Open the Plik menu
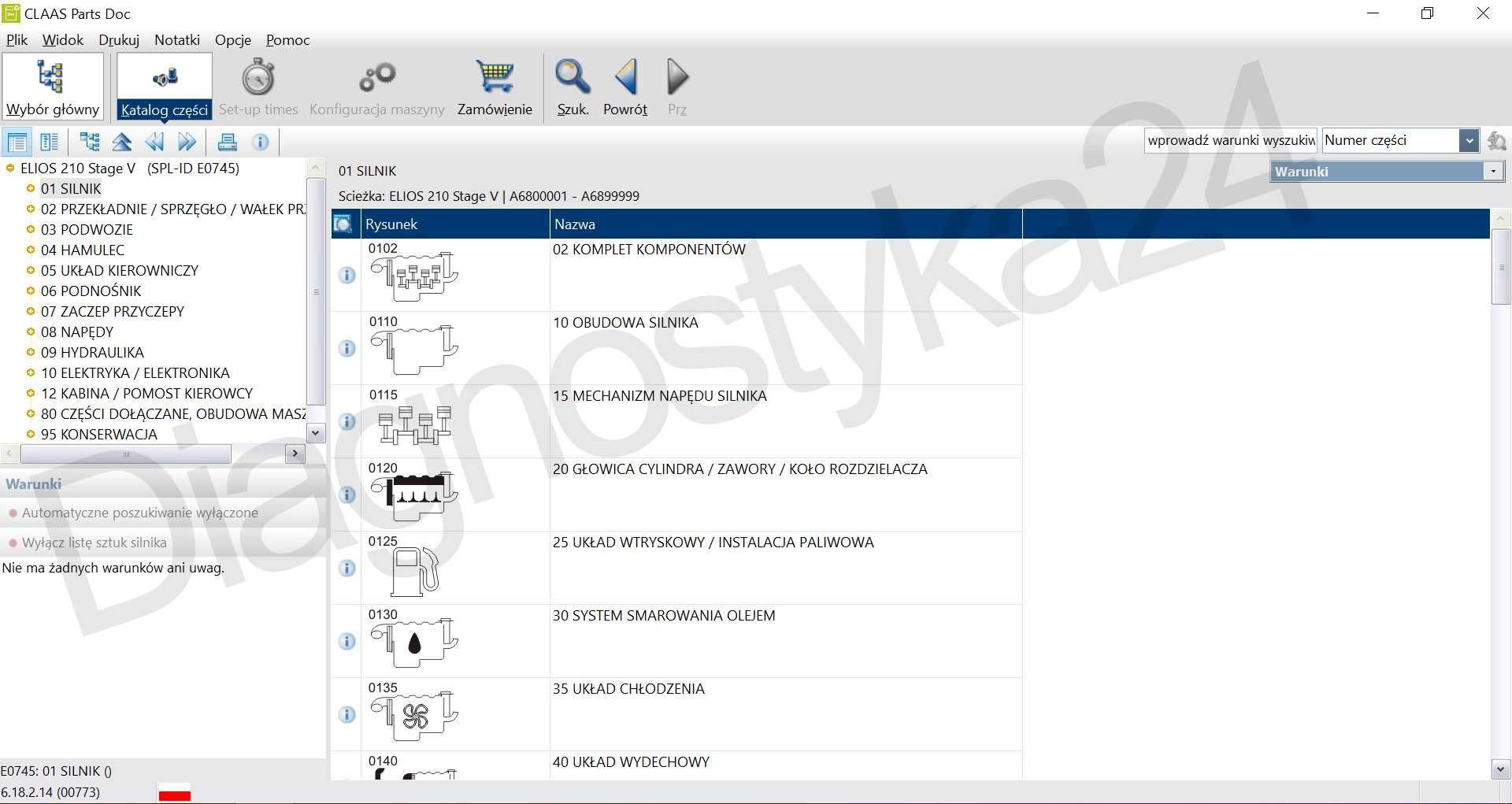The image size is (1512, 804). point(17,40)
